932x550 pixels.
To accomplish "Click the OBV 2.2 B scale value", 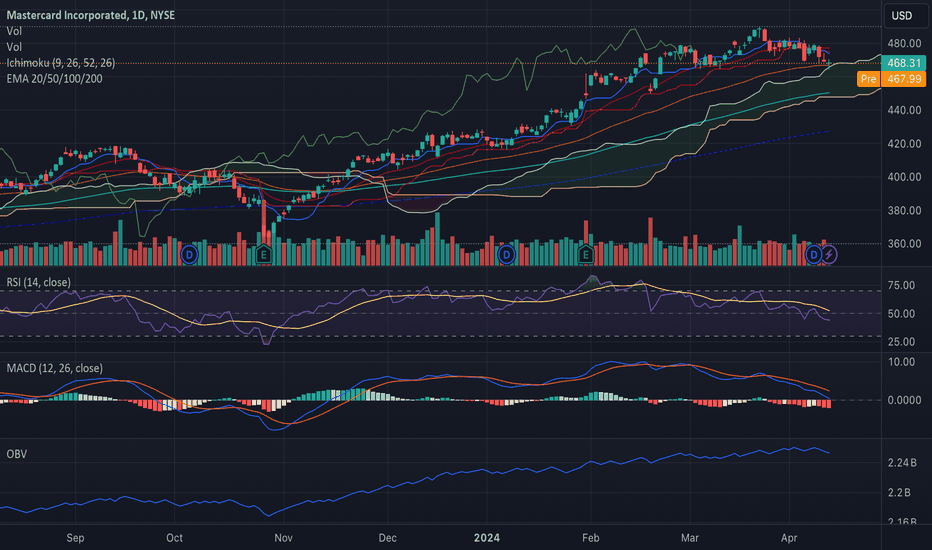I will tap(899, 492).
